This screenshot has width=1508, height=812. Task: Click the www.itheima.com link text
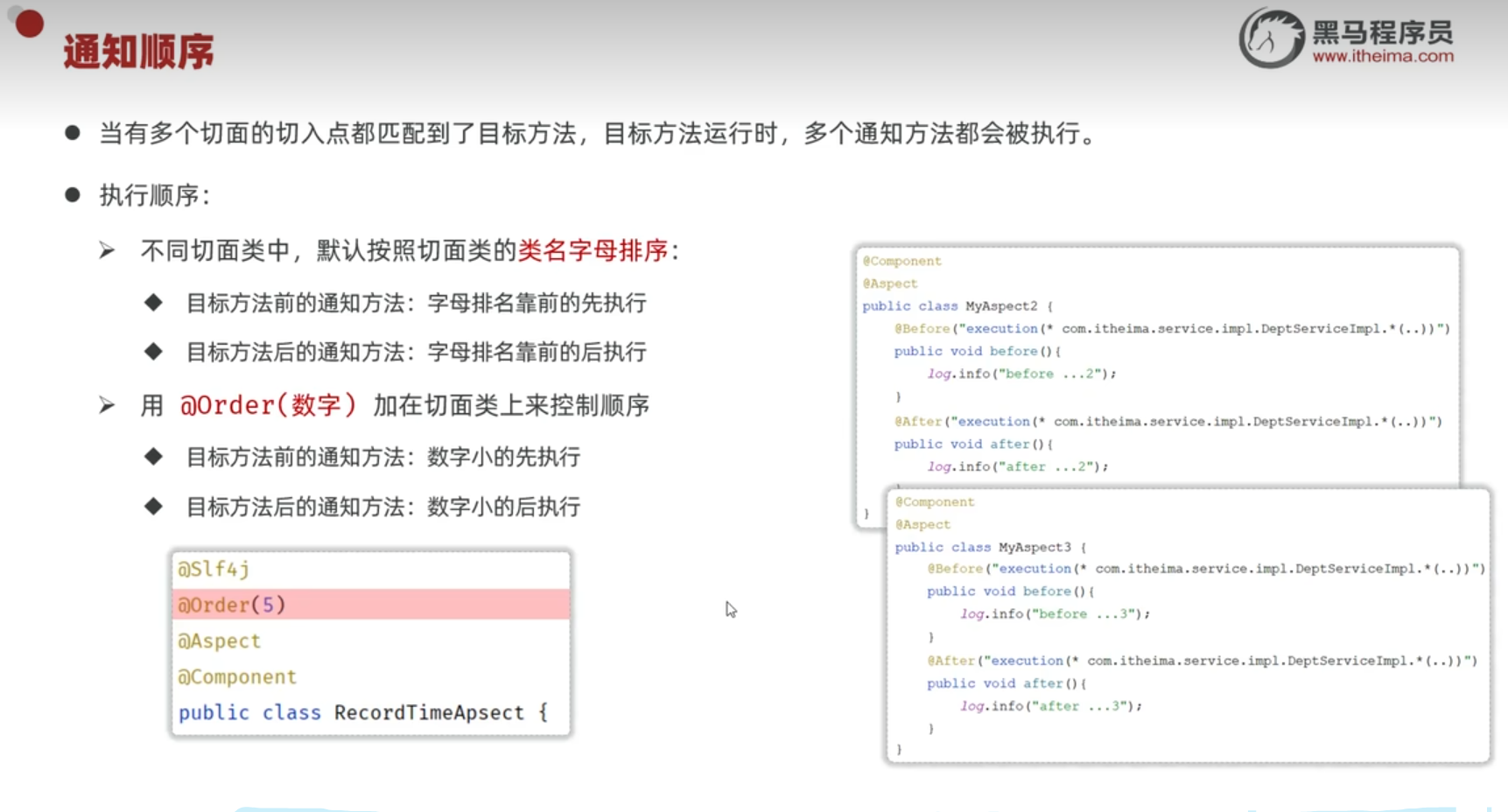pyautogui.click(x=1381, y=54)
